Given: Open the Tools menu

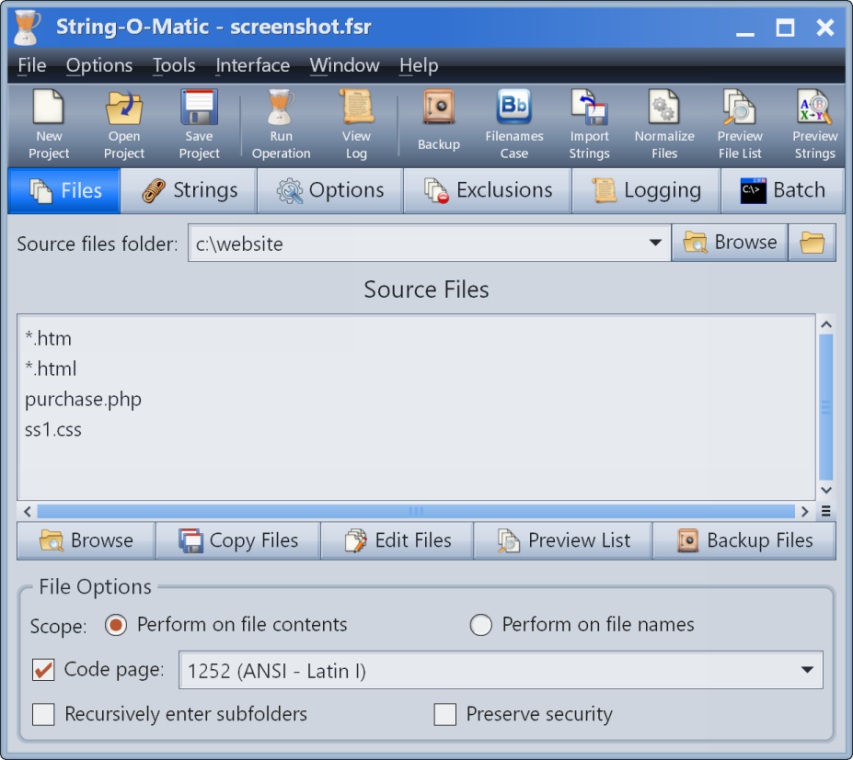Looking at the screenshot, I should [174, 65].
